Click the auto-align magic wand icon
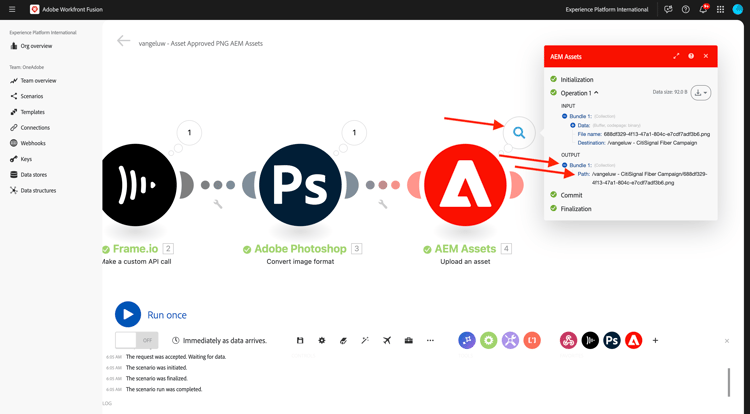 point(365,340)
